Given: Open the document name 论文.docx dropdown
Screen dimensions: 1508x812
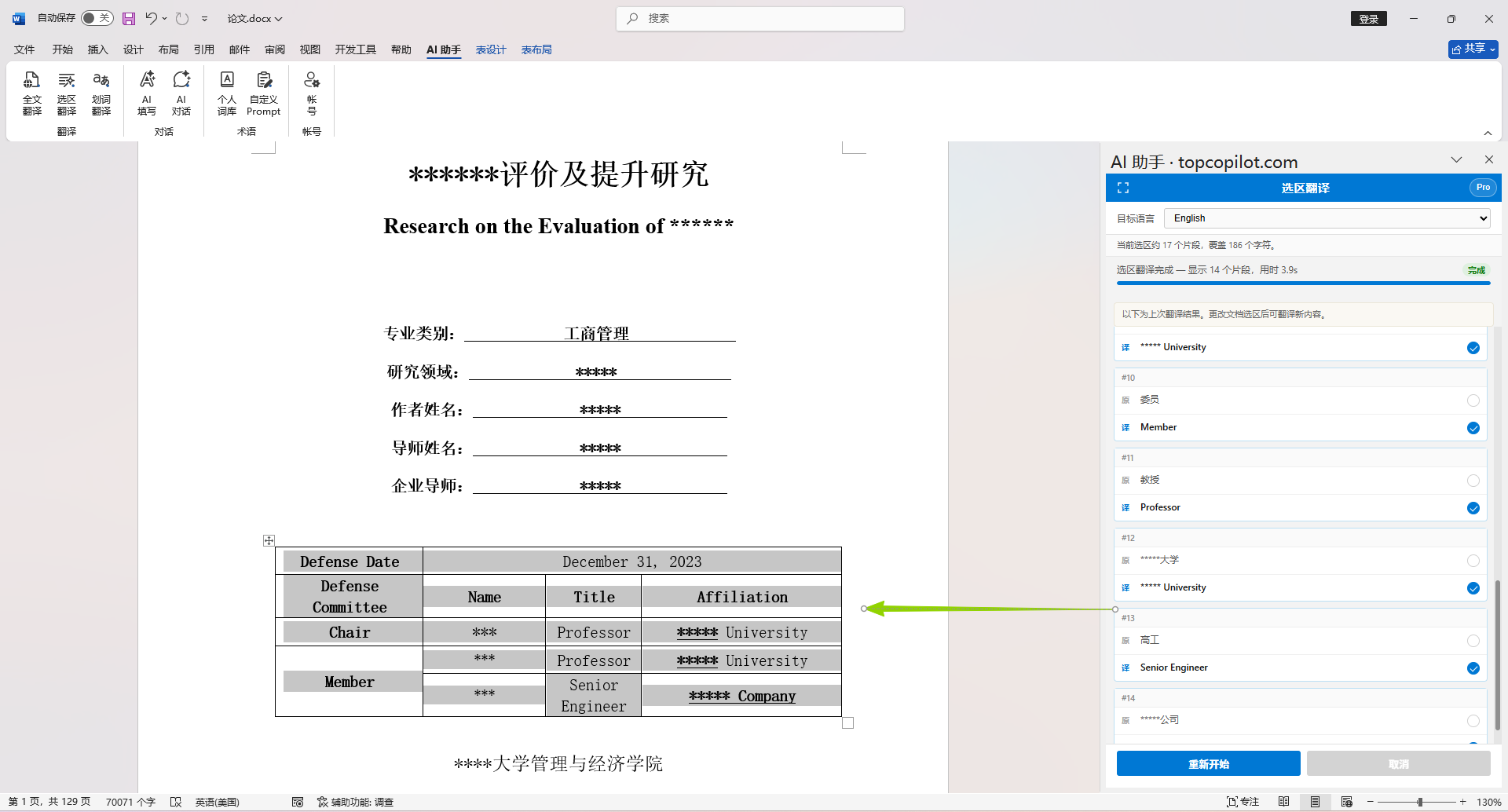Looking at the screenshot, I should click(254, 18).
